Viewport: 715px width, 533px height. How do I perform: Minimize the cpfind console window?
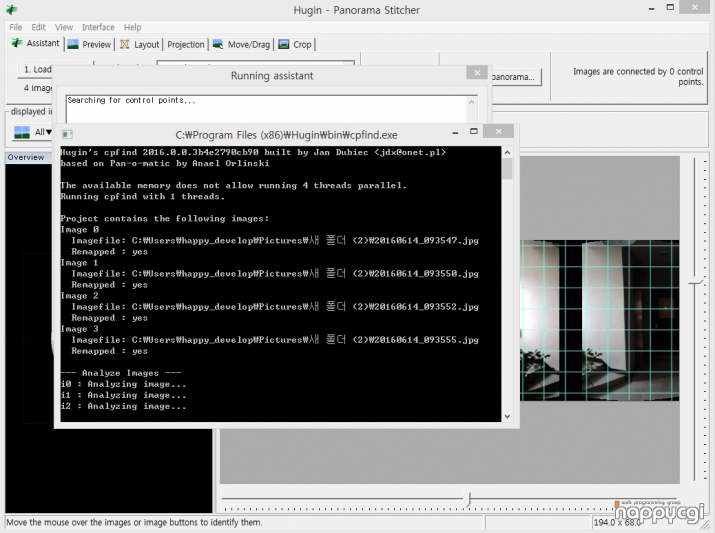(x=455, y=132)
